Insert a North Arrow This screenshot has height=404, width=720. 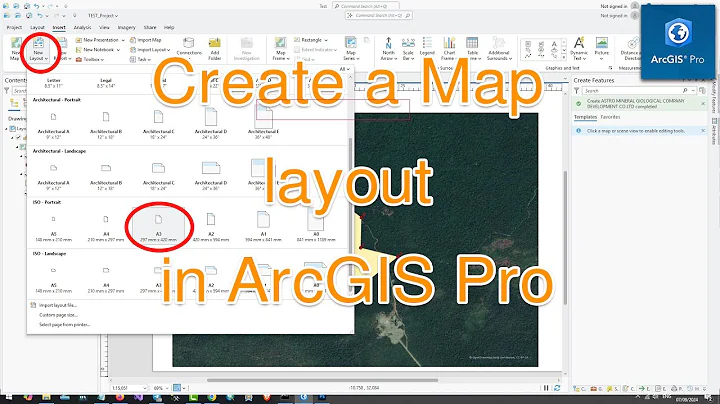click(388, 49)
